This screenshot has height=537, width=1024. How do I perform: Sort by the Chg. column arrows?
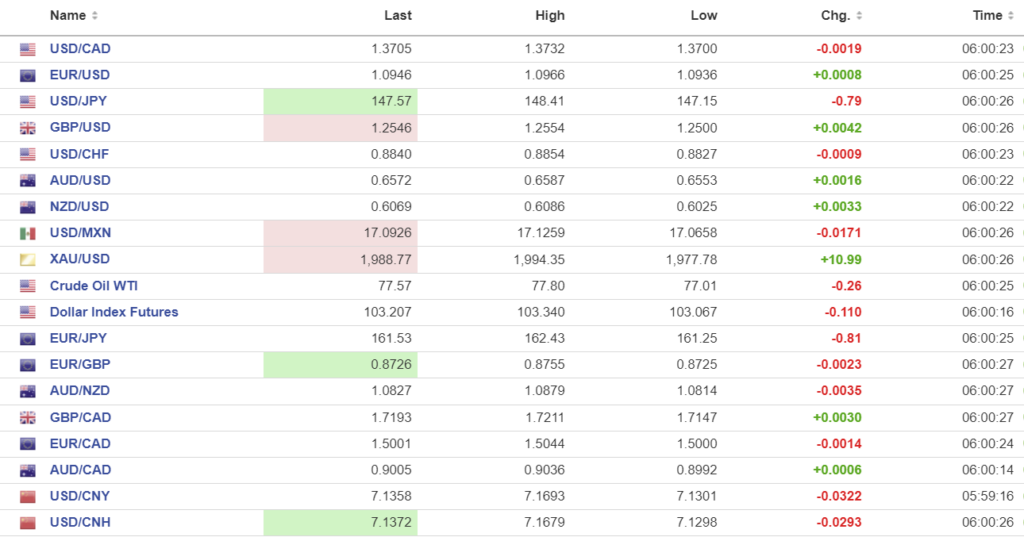(860, 16)
